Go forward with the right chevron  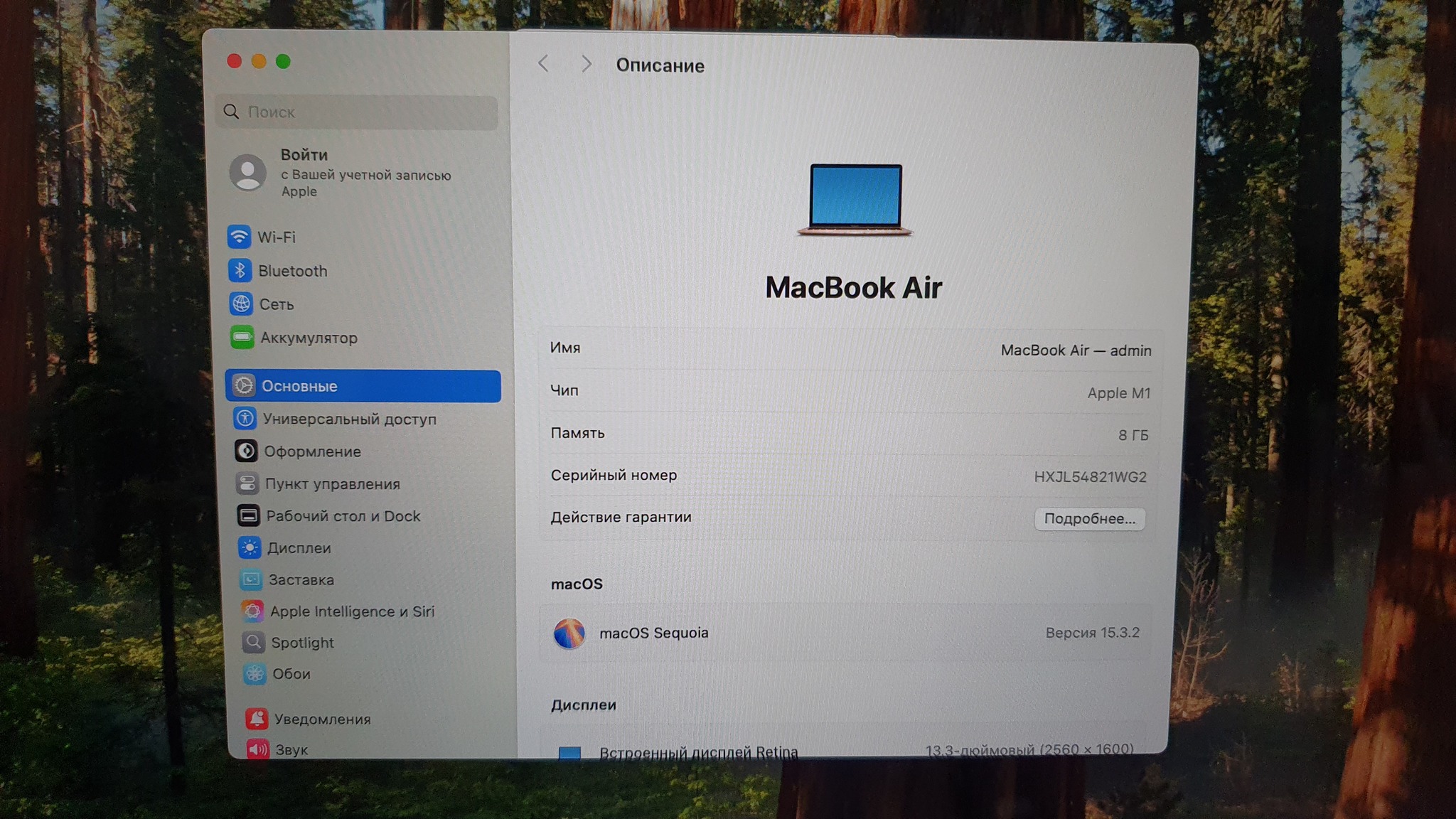click(586, 64)
